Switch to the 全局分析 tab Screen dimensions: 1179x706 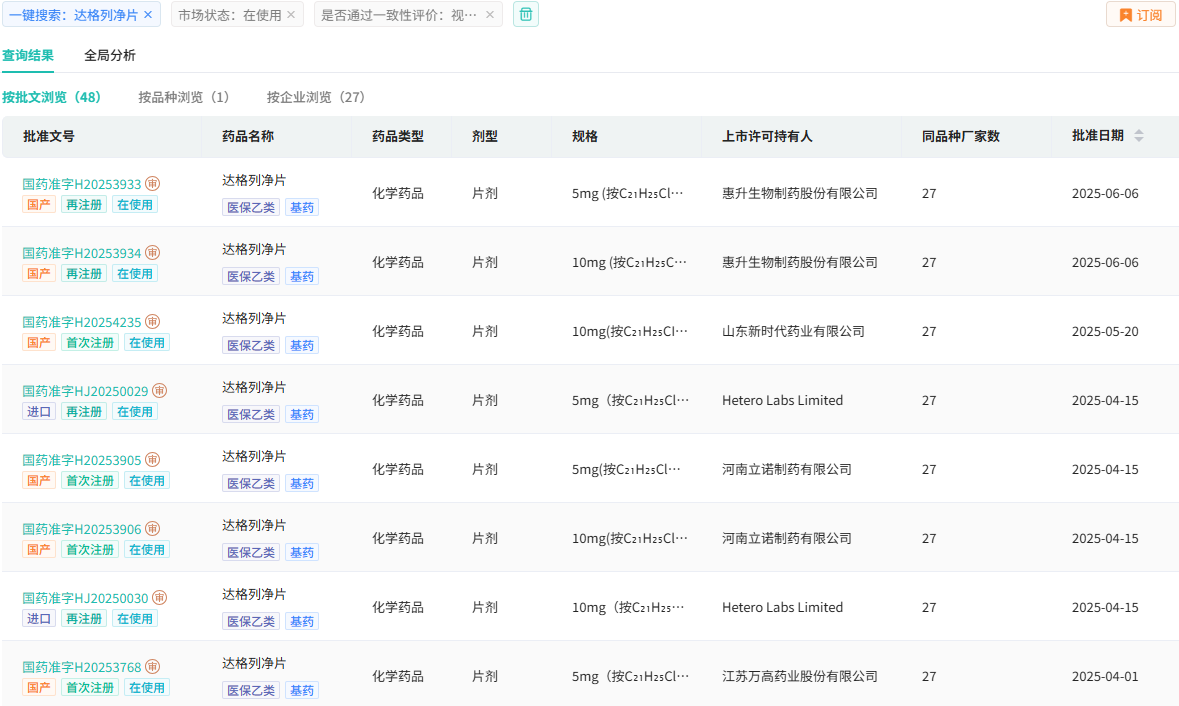point(110,55)
